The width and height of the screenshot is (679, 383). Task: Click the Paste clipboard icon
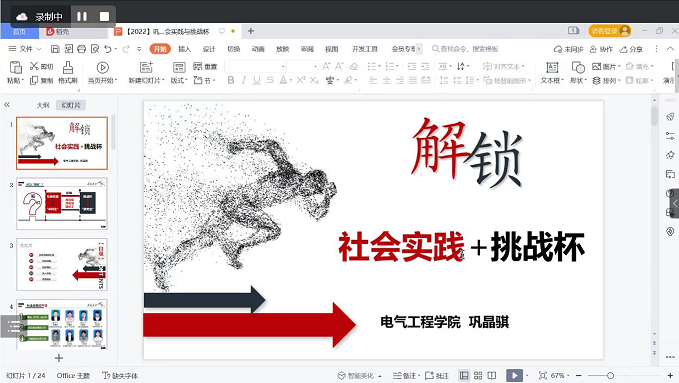click(x=16, y=67)
